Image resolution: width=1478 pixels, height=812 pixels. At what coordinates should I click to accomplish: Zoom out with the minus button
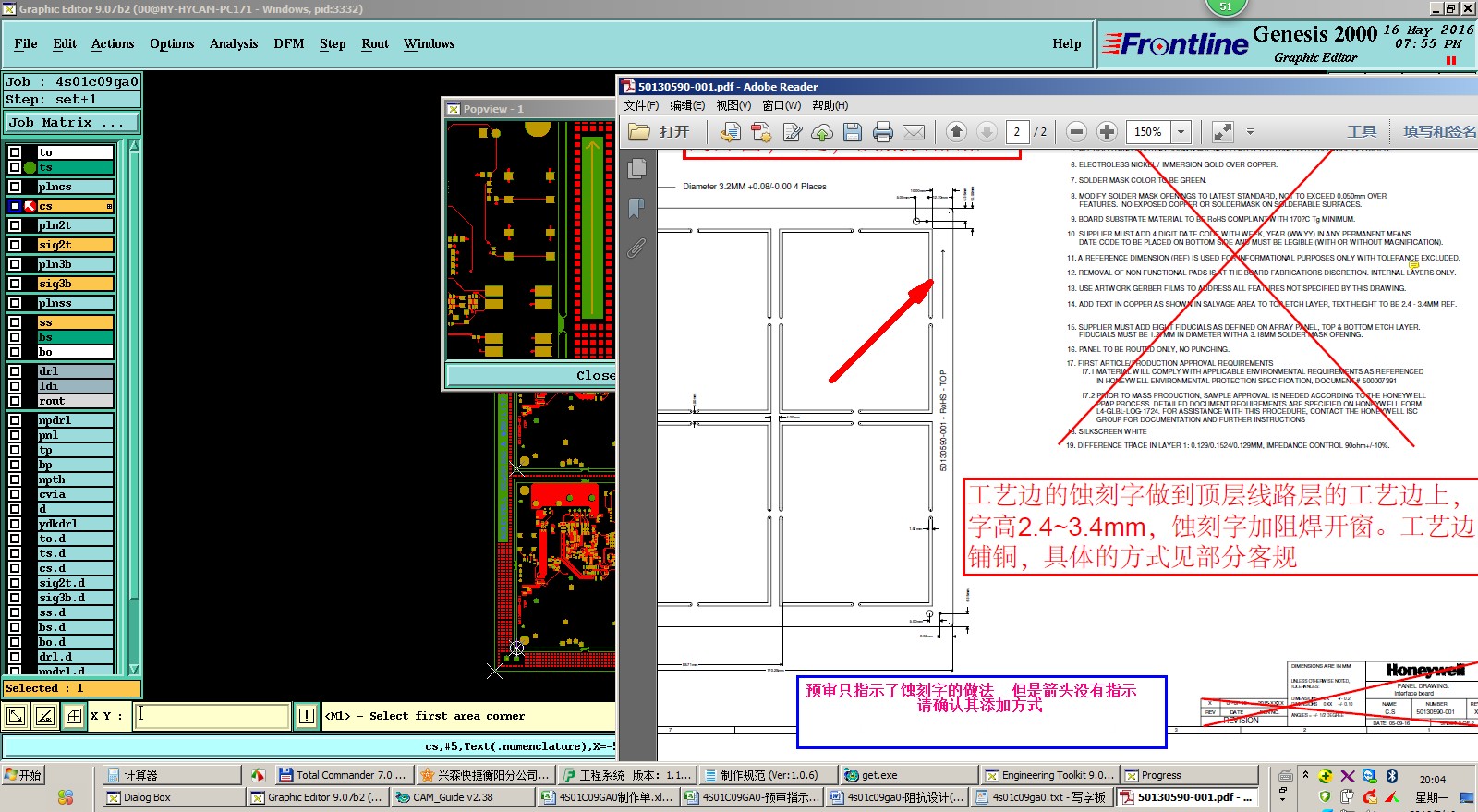click(x=1075, y=132)
